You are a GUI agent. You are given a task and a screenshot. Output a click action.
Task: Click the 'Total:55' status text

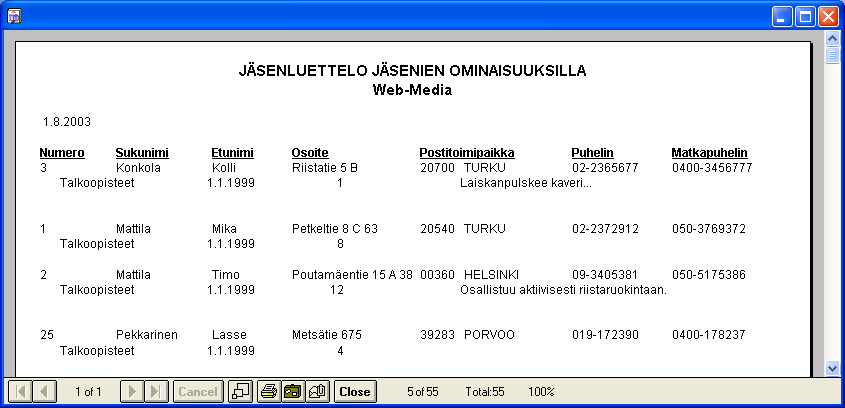[x=484, y=392]
